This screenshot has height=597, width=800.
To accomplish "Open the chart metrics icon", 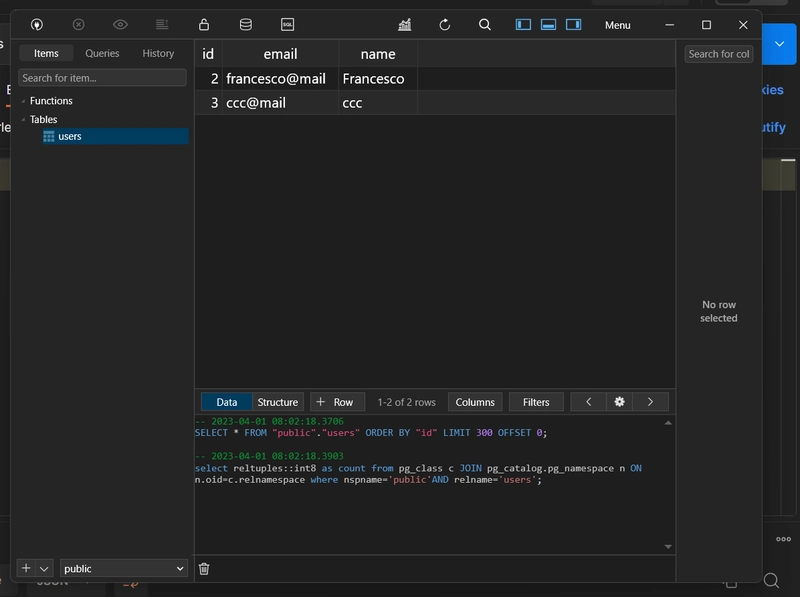I will point(405,24).
